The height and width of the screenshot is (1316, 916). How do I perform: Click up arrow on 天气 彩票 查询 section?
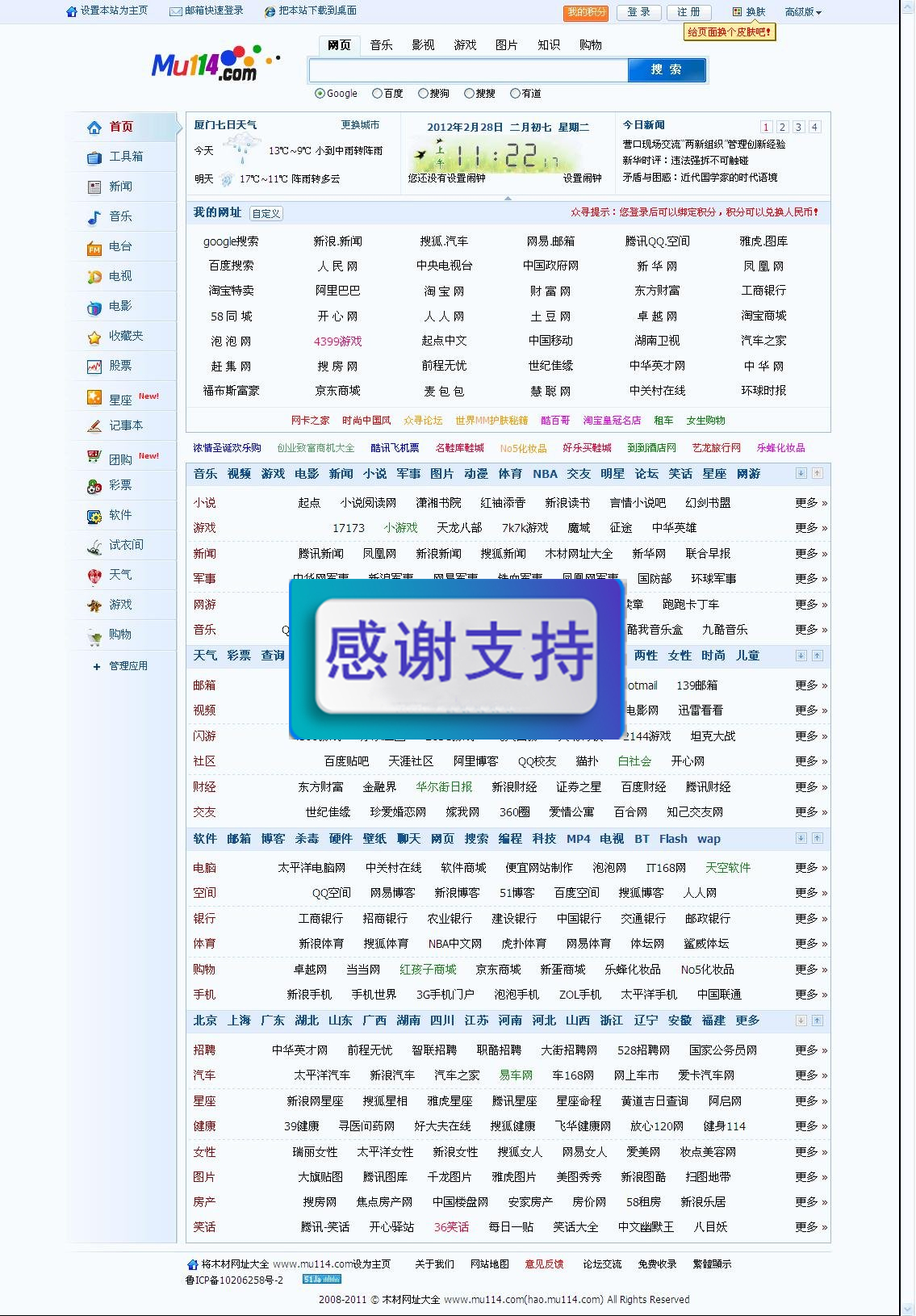817,656
